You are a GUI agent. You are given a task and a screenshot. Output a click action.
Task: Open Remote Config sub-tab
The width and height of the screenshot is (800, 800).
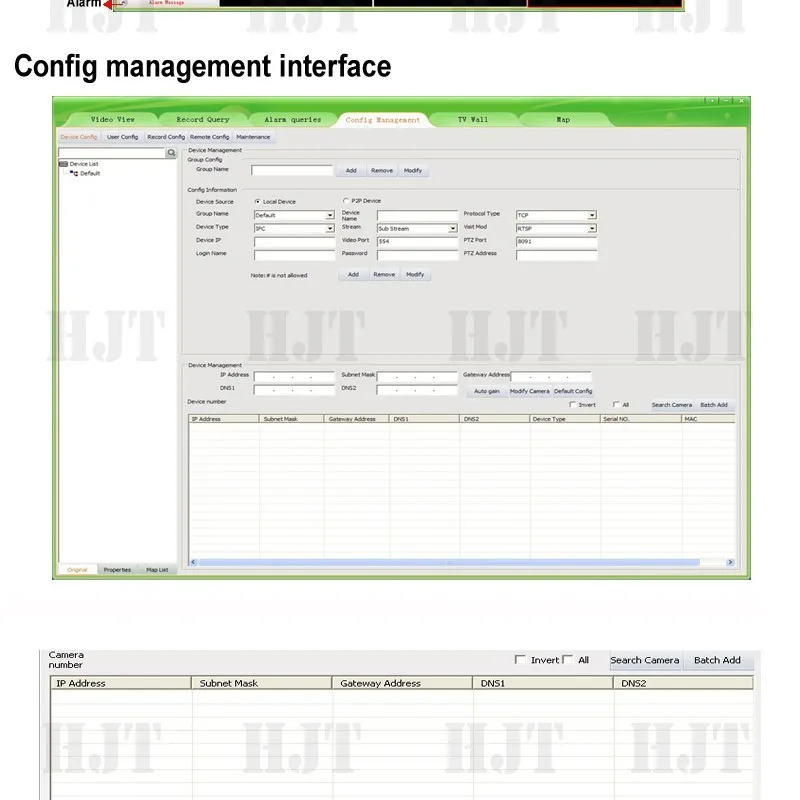click(x=210, y=137)
